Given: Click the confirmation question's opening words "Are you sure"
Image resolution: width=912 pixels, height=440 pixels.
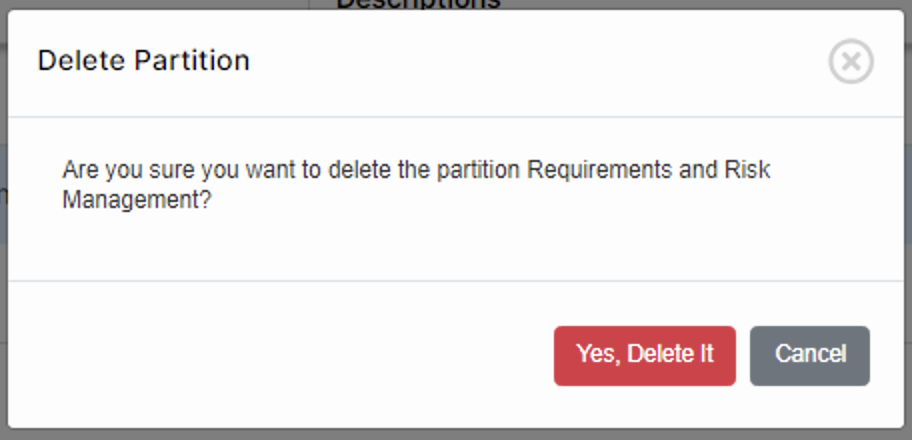Looking at the screenshot, I should [x=112, y=169].
